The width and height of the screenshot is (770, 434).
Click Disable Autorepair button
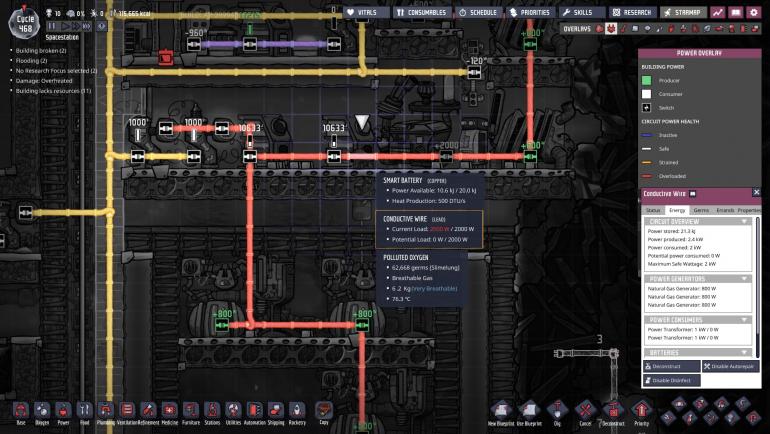[730, 366]
